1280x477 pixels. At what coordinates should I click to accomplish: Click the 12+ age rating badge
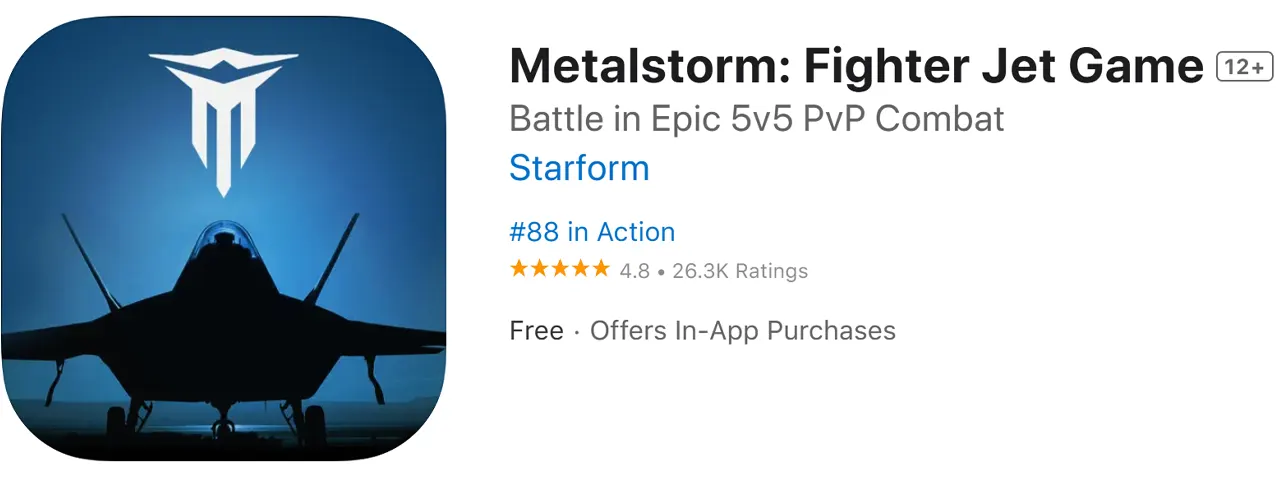pos(1243,67)
